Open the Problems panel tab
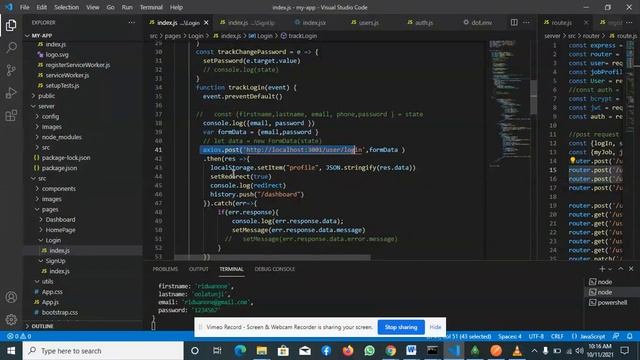The width and height of the screenshot is (640, 360). click(165, 269)
